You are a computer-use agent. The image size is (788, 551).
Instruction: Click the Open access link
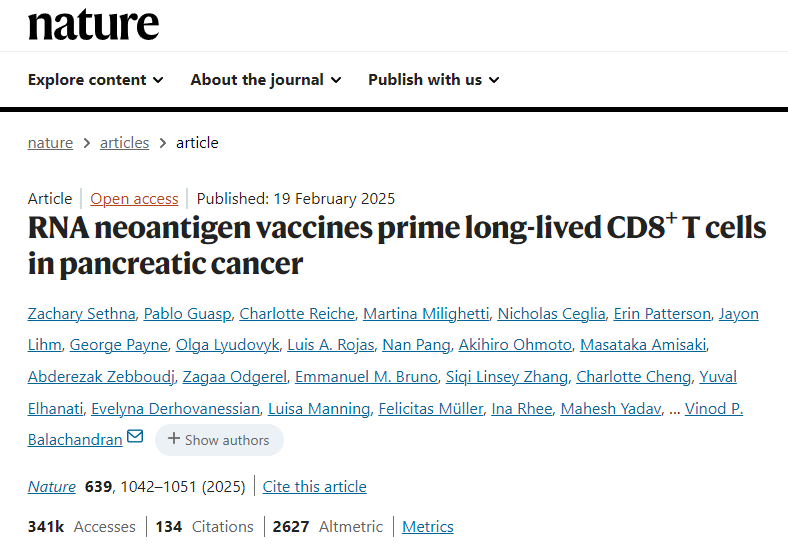click(x=134, y=198)
